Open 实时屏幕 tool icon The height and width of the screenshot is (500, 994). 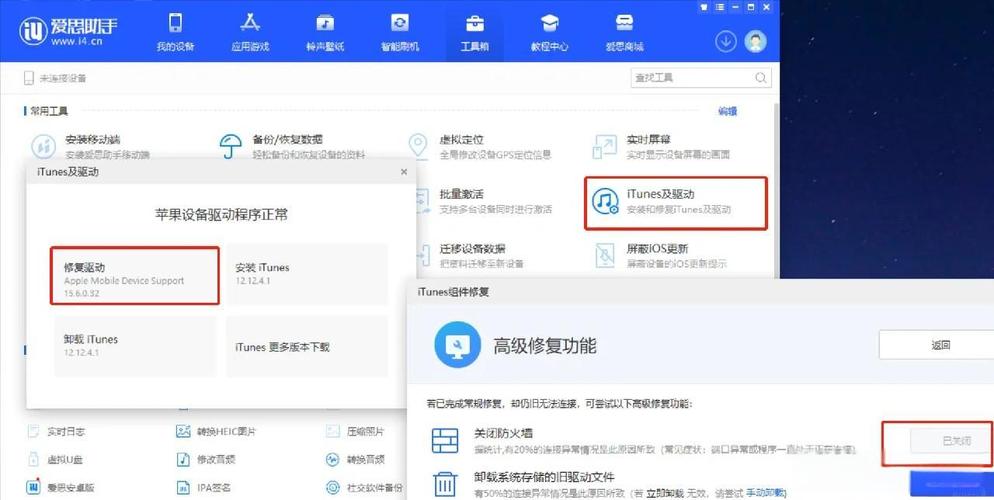[x=604, y=146]
